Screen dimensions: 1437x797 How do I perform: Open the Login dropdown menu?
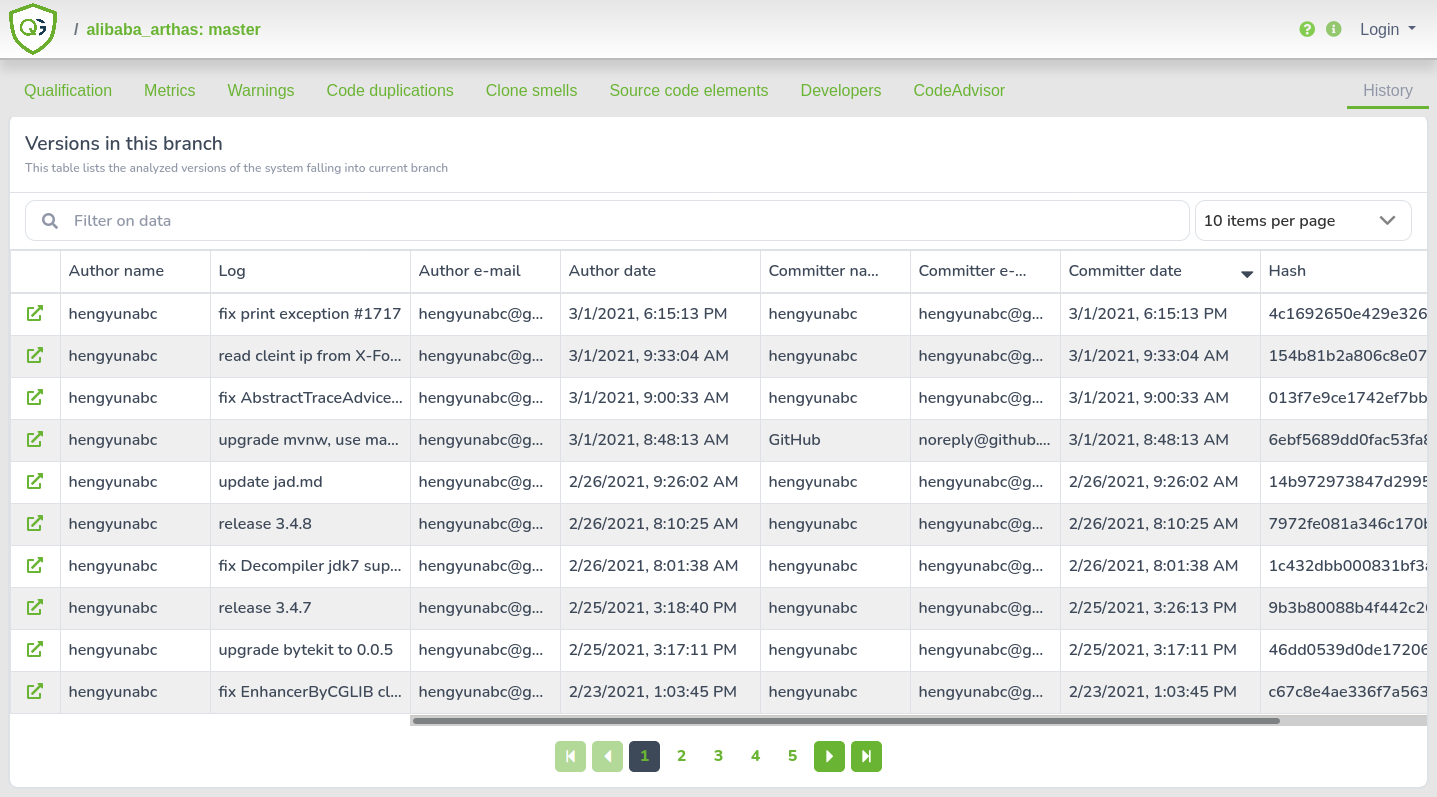tap(1387, 29)
